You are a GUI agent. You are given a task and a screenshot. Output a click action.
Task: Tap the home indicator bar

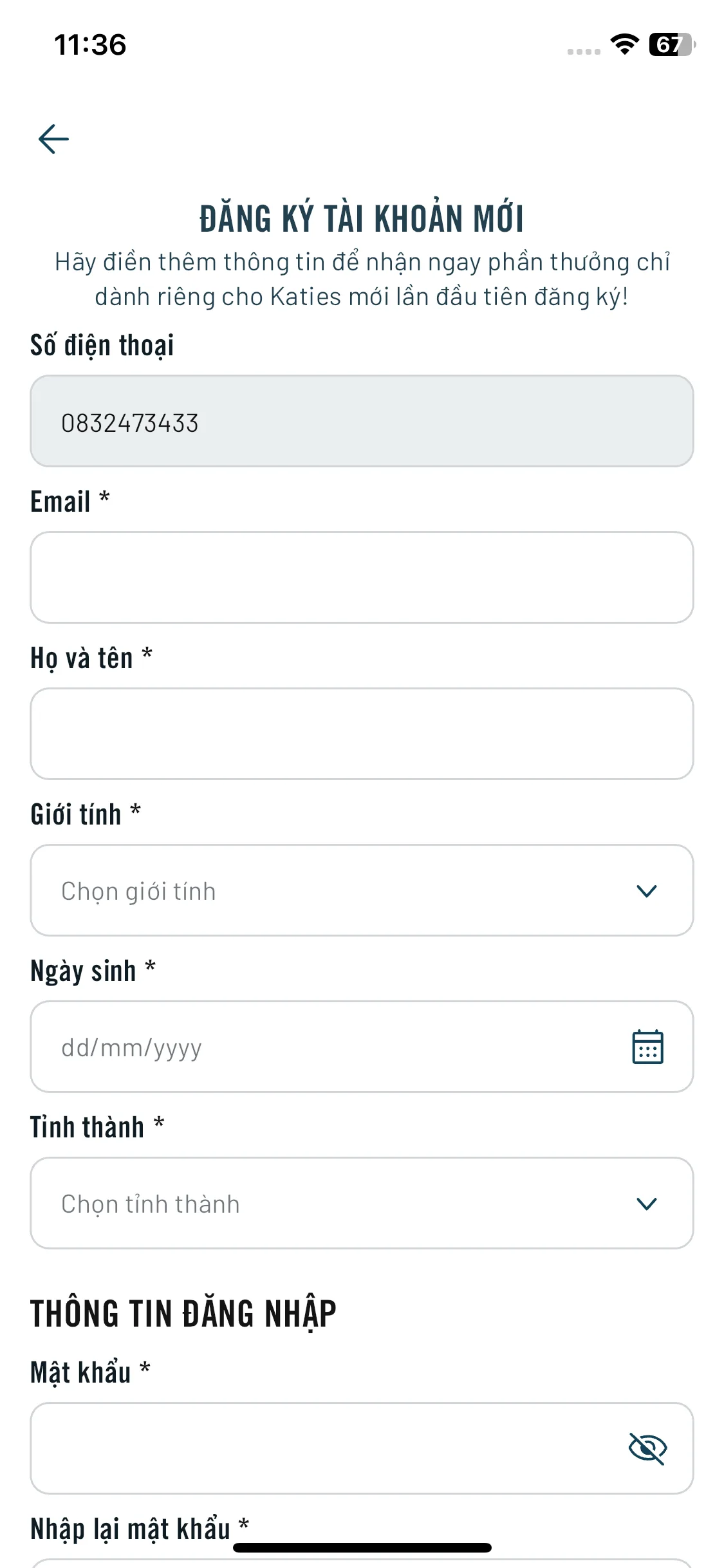[362, 1548]
